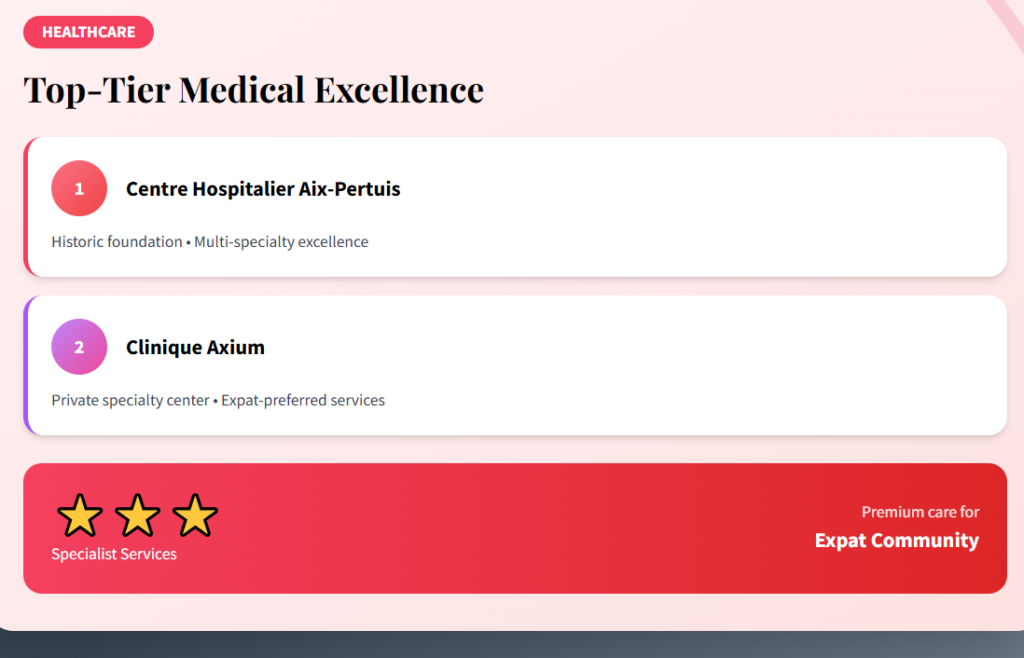Click the middle gold star icon

(138, 516)
